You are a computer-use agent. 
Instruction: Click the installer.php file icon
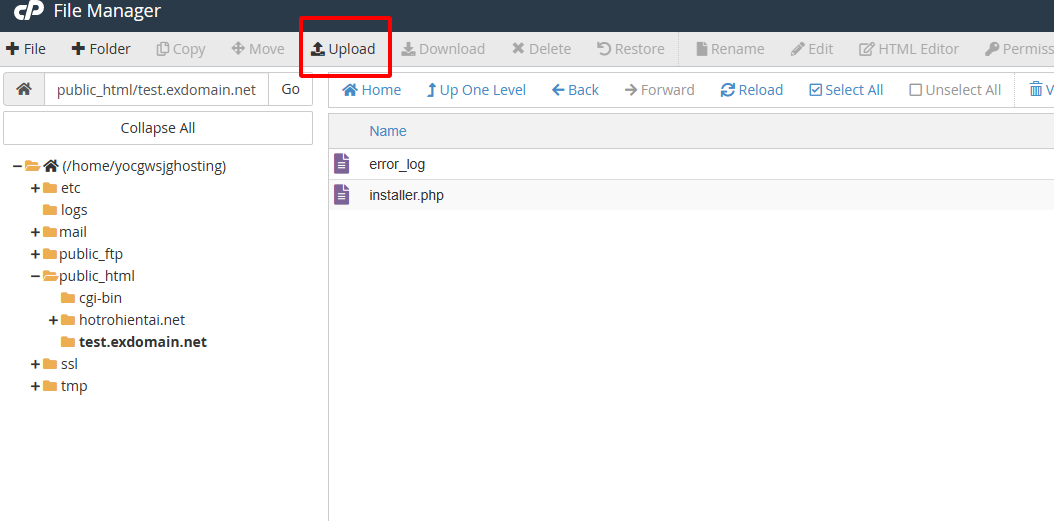342,195
